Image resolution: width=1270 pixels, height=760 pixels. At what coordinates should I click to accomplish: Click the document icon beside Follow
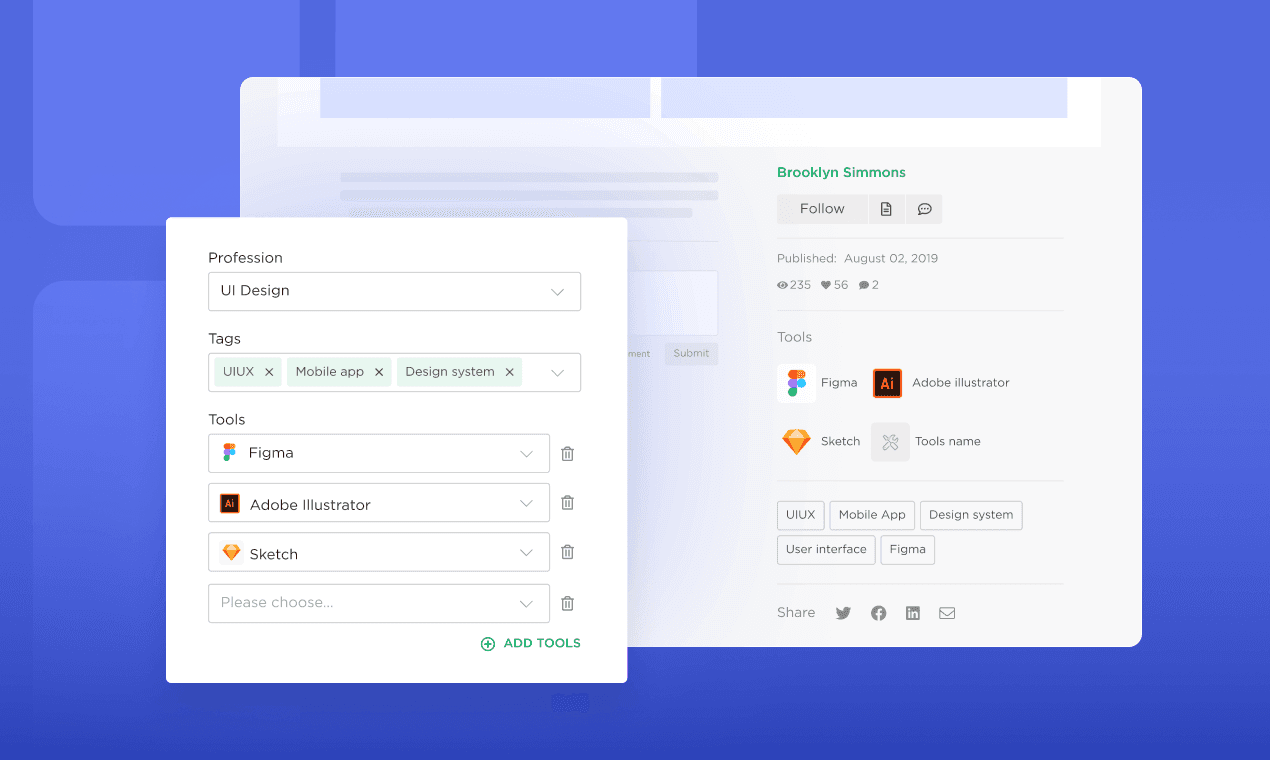tap(886, 209)
